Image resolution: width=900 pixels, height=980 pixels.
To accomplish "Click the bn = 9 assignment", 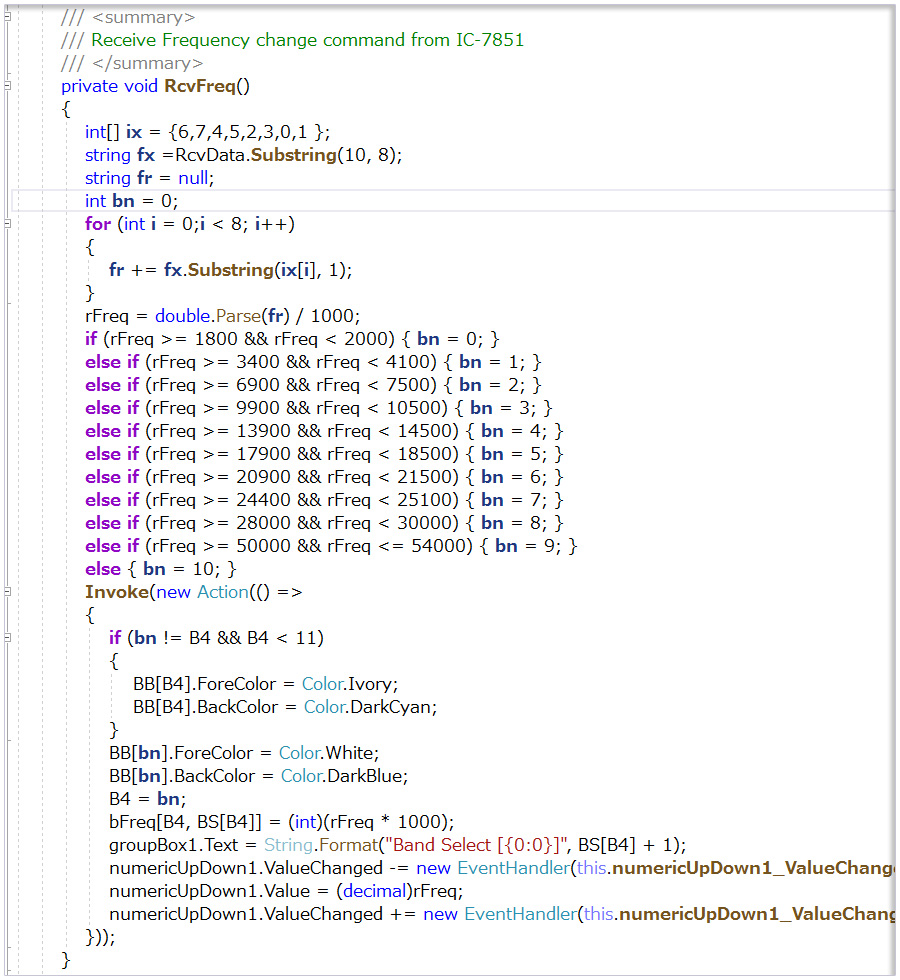I will click(x=530, y=546).
